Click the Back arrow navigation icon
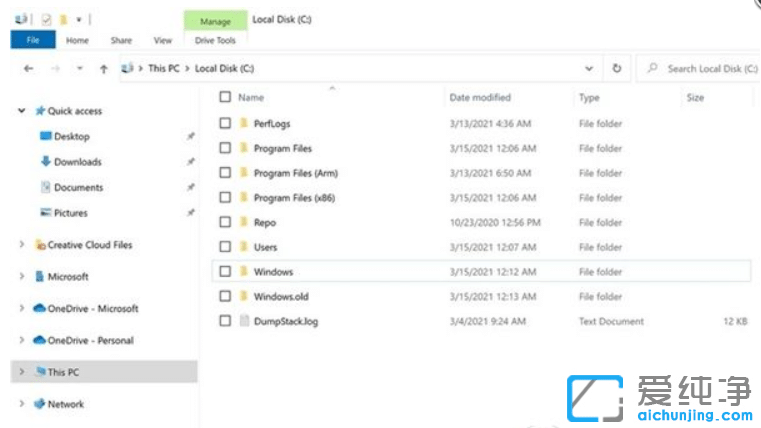This screenshot has width=761, height=428. point(28,69)
